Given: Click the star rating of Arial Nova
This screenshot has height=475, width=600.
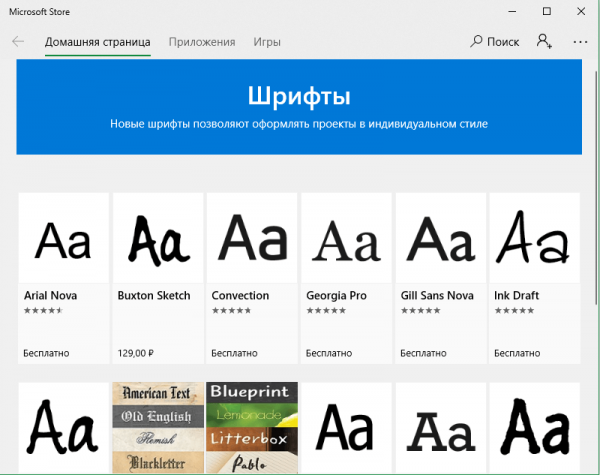Looking at the screenshot, I should click(x=43, y=310).
